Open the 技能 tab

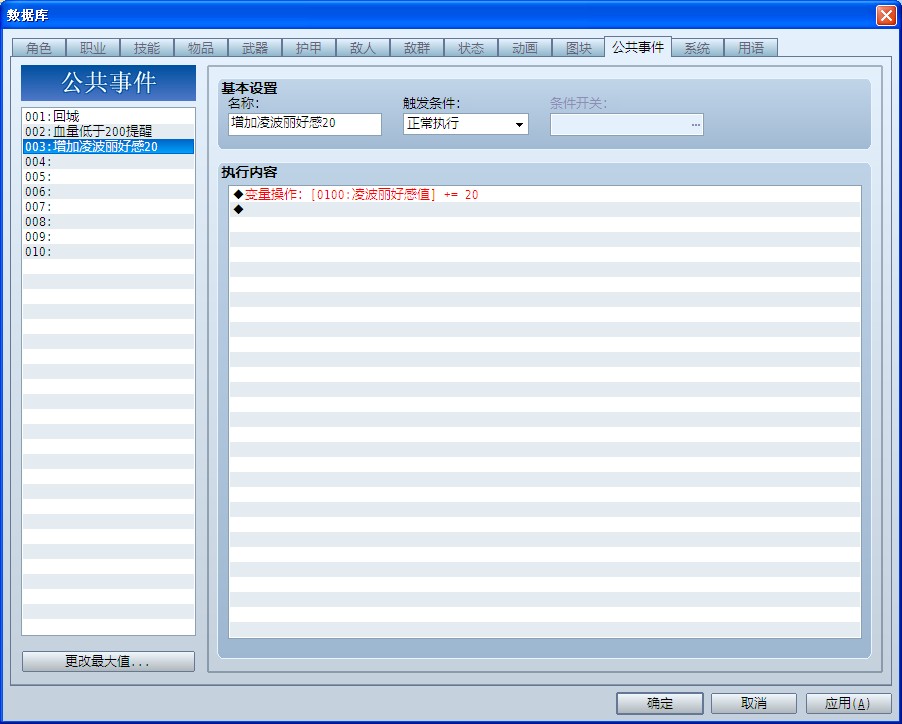click(147, 48)
